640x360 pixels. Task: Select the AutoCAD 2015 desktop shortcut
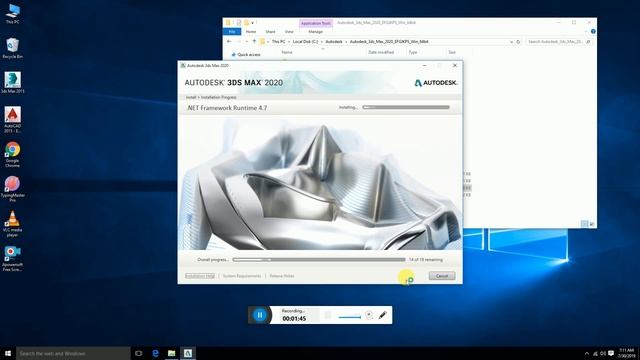13,120
